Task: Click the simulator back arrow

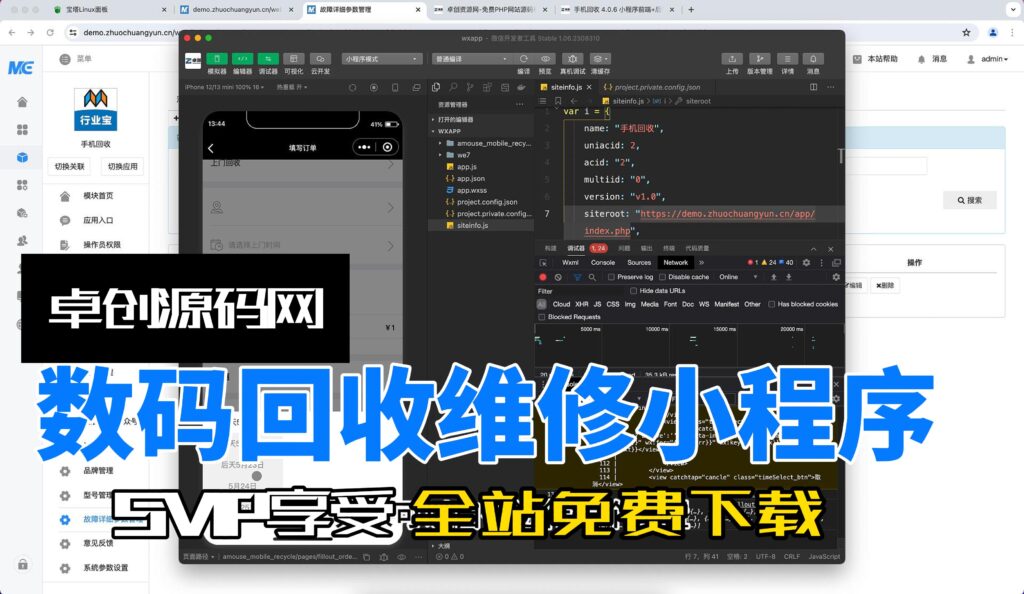Action: pos(211,148)
